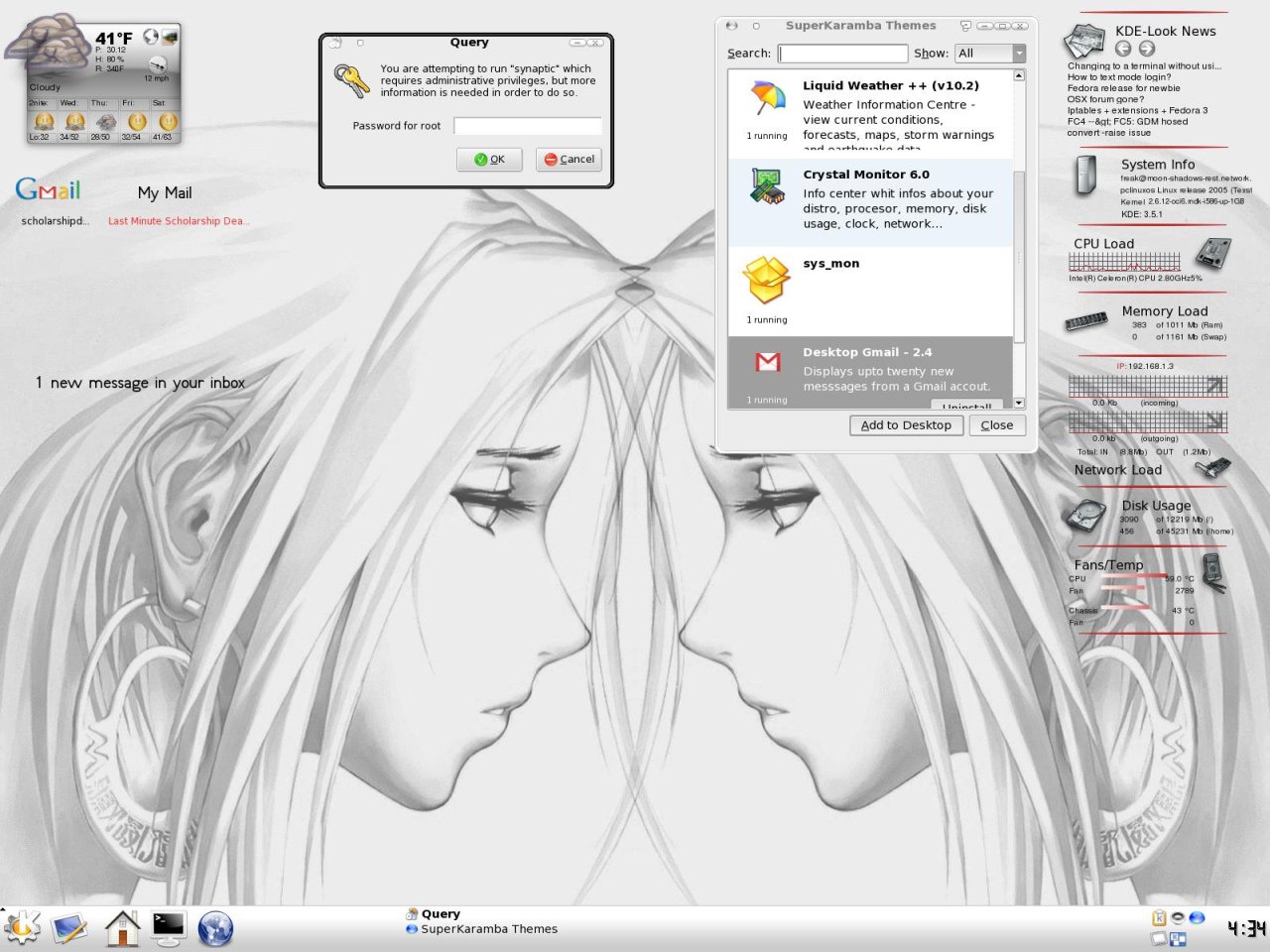Click the clipboard tray icon

point(1158,917)
